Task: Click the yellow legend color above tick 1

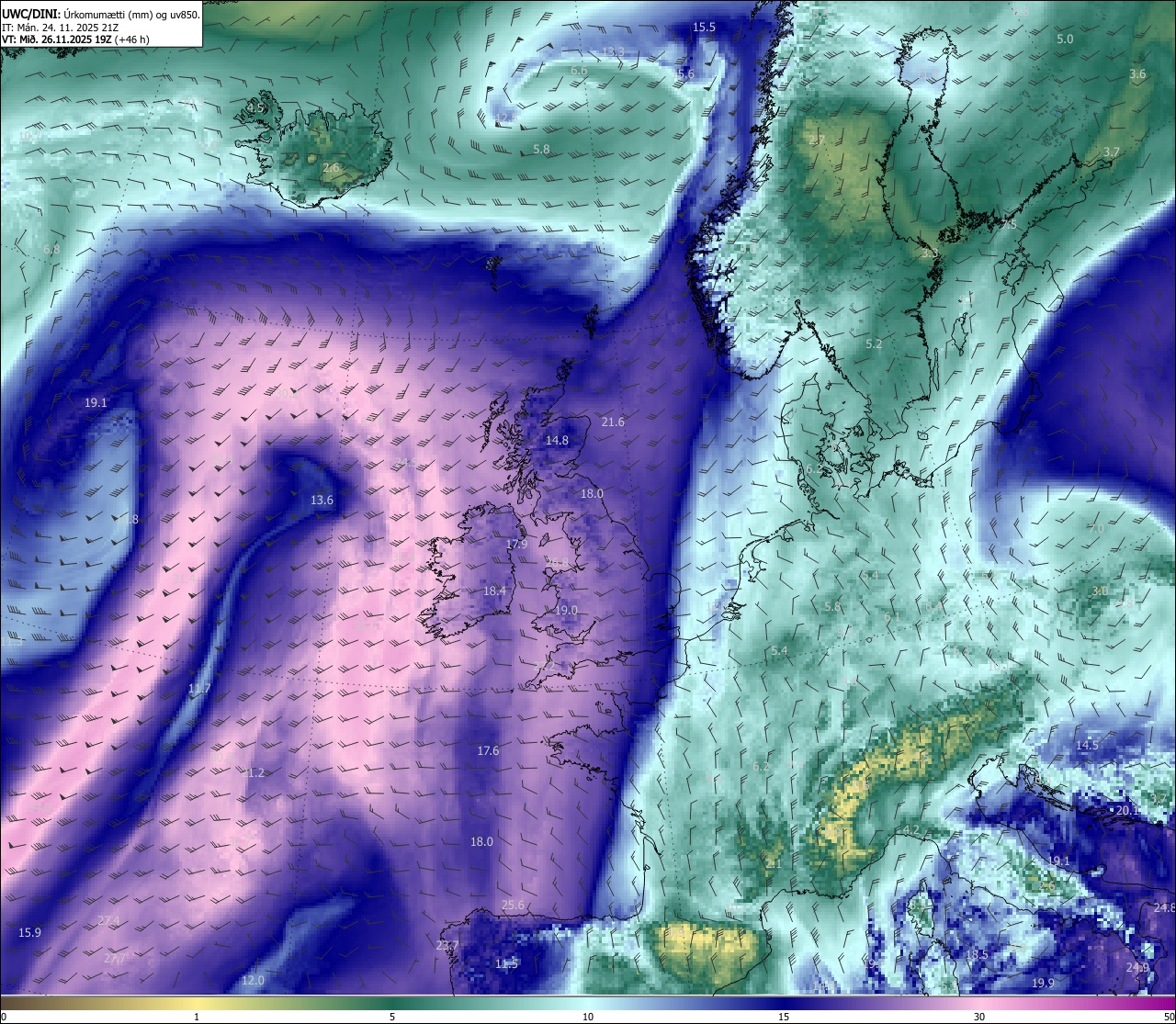Action: (x=197, y=1003)
